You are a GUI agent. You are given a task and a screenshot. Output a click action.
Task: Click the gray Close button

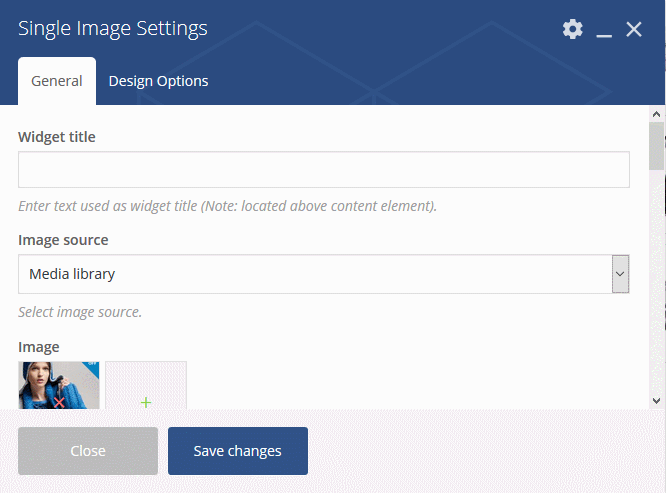[88, 451]
